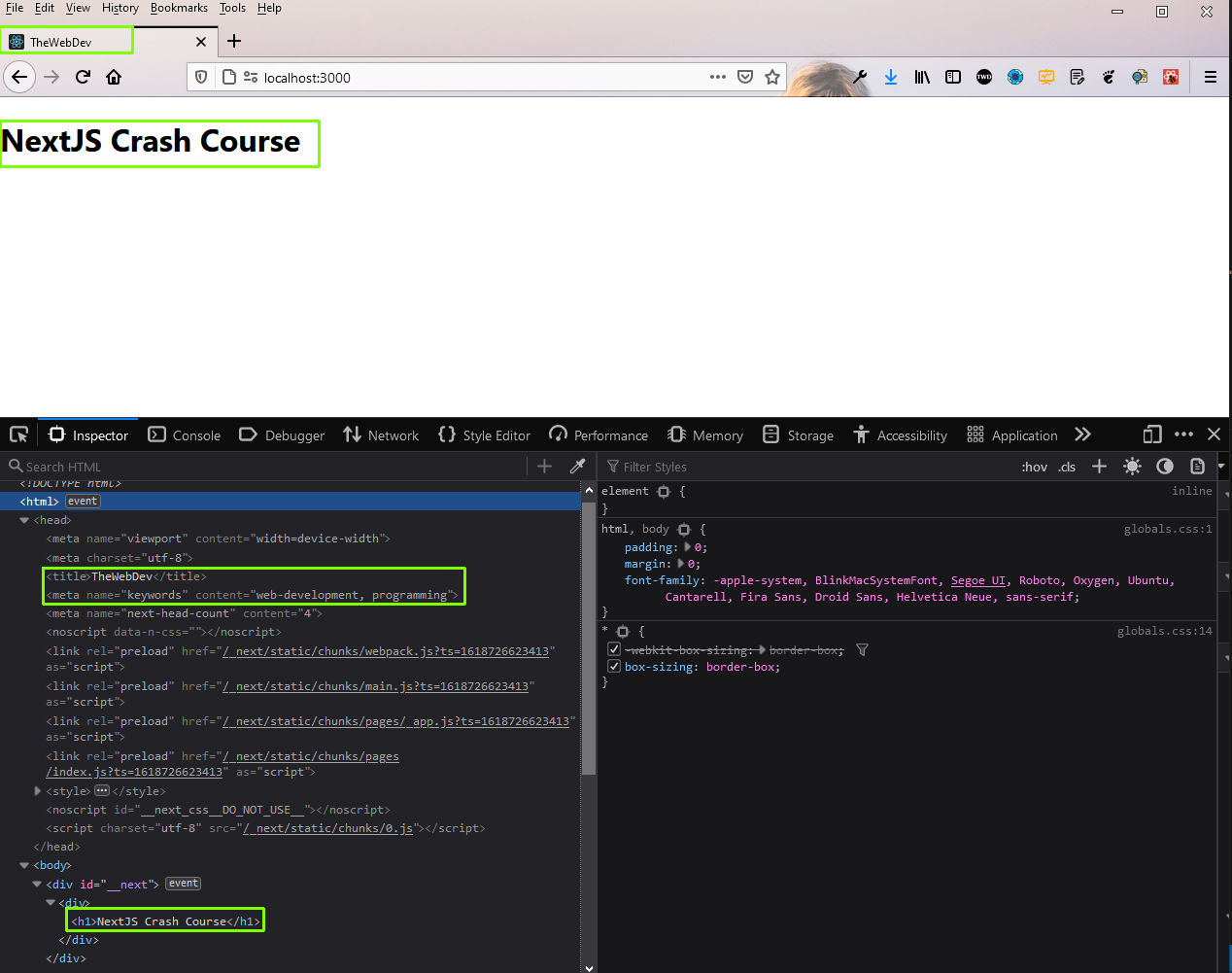Open the Storage tab

[x=799, y=435]
